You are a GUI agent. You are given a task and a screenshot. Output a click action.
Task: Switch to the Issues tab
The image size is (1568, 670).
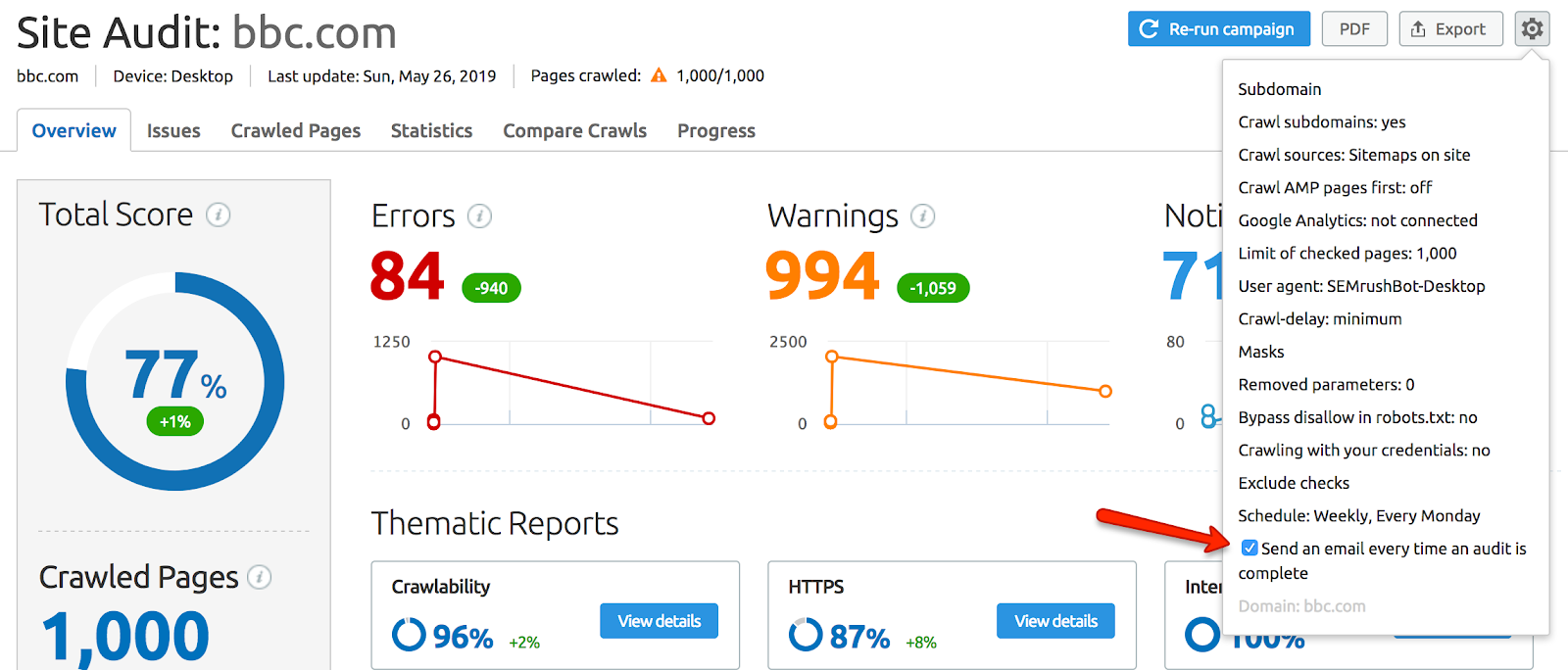point(173,130)
